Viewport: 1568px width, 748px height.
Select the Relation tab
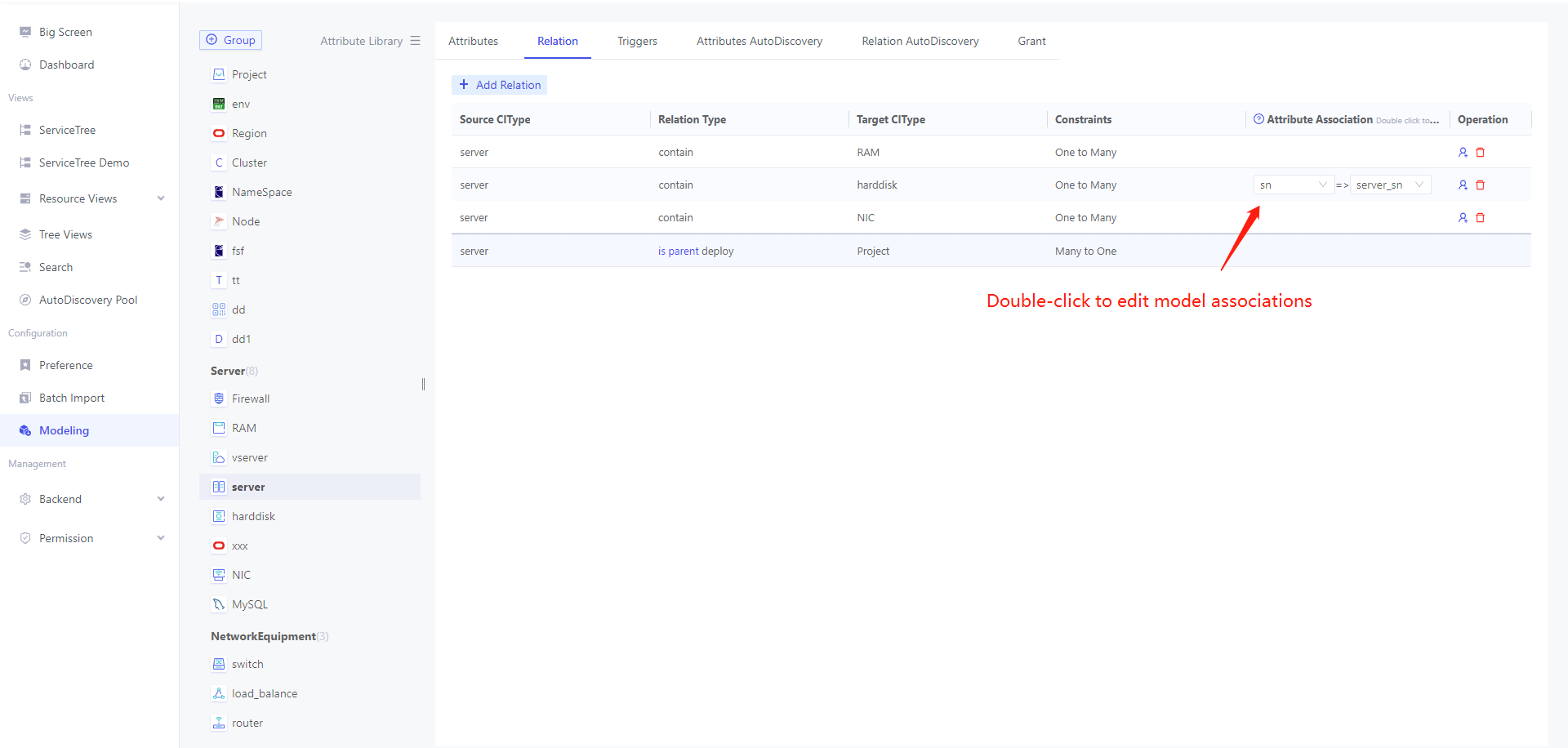[558, 41]
